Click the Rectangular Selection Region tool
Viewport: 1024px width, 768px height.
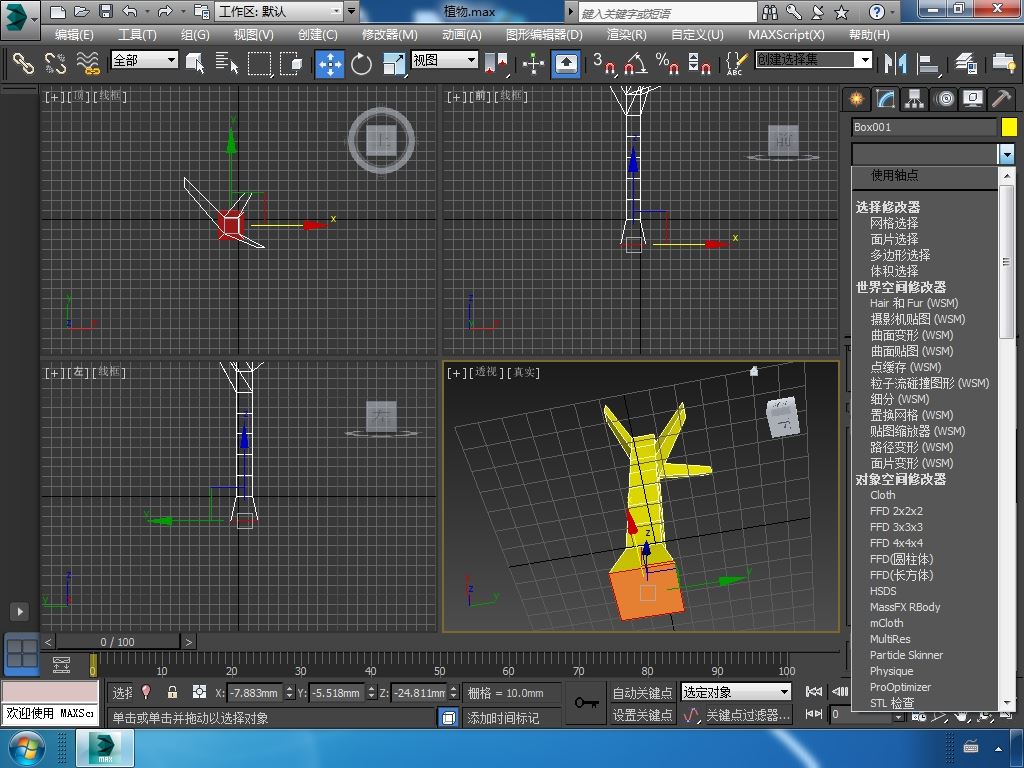pos(259,63)
